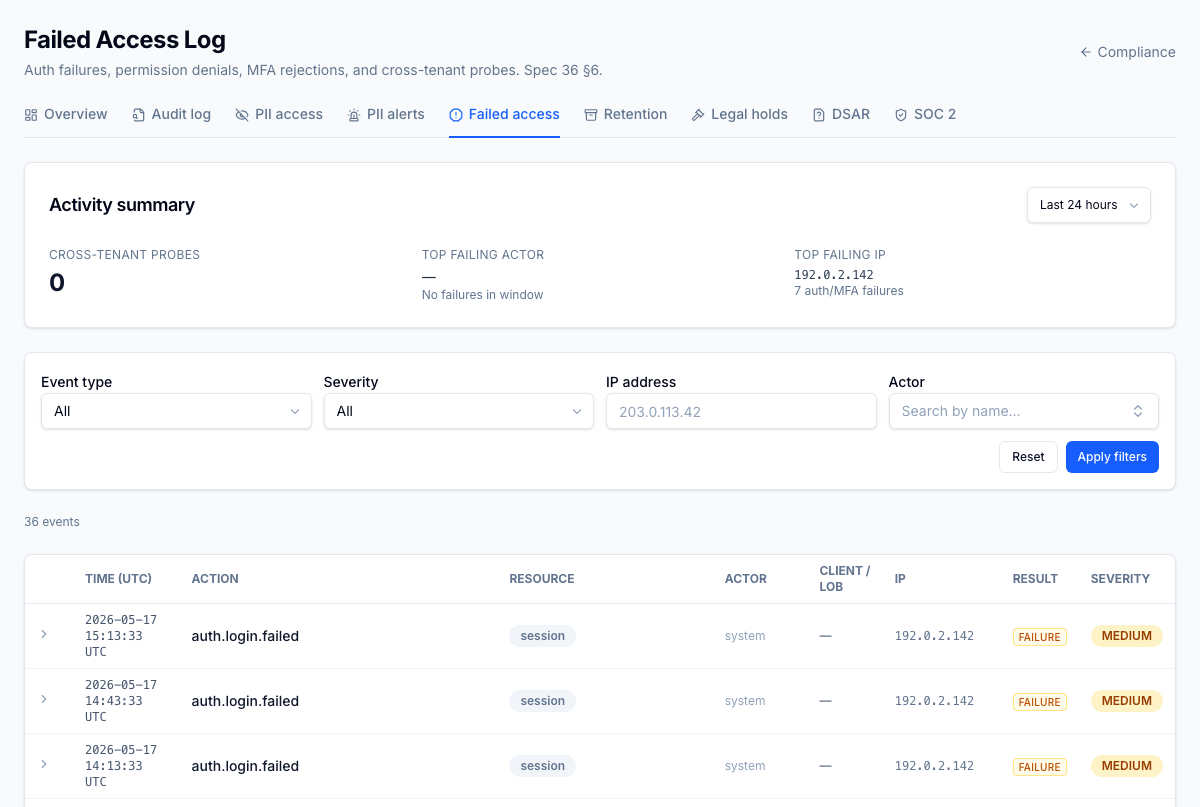Click the Overview grid icon

point(31,115)
